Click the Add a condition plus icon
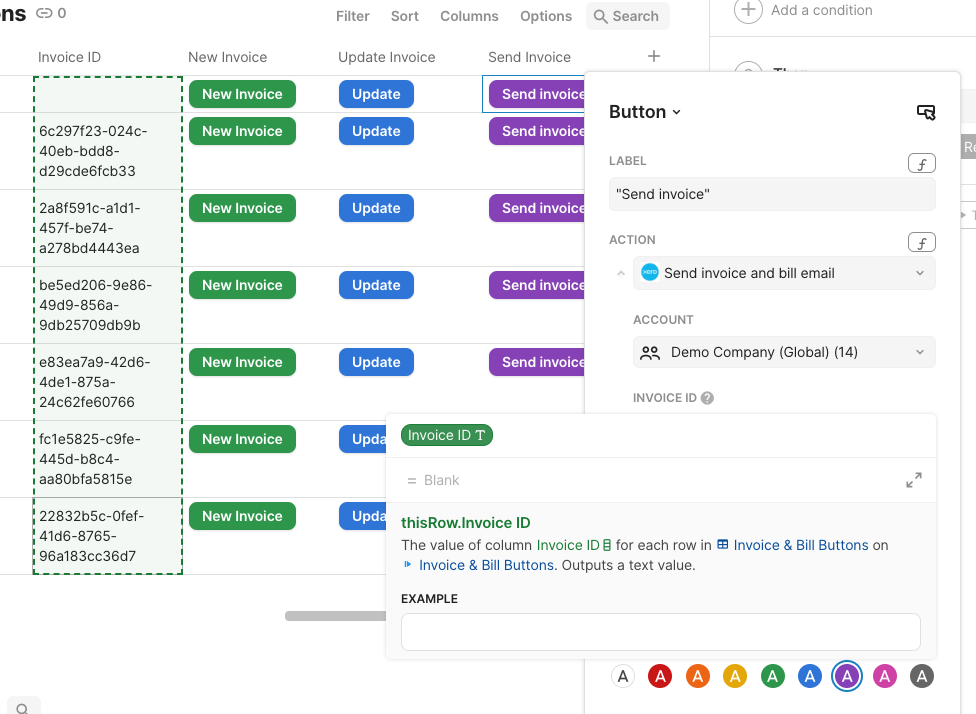Screen dimensions: 976x714 [748, 10]
